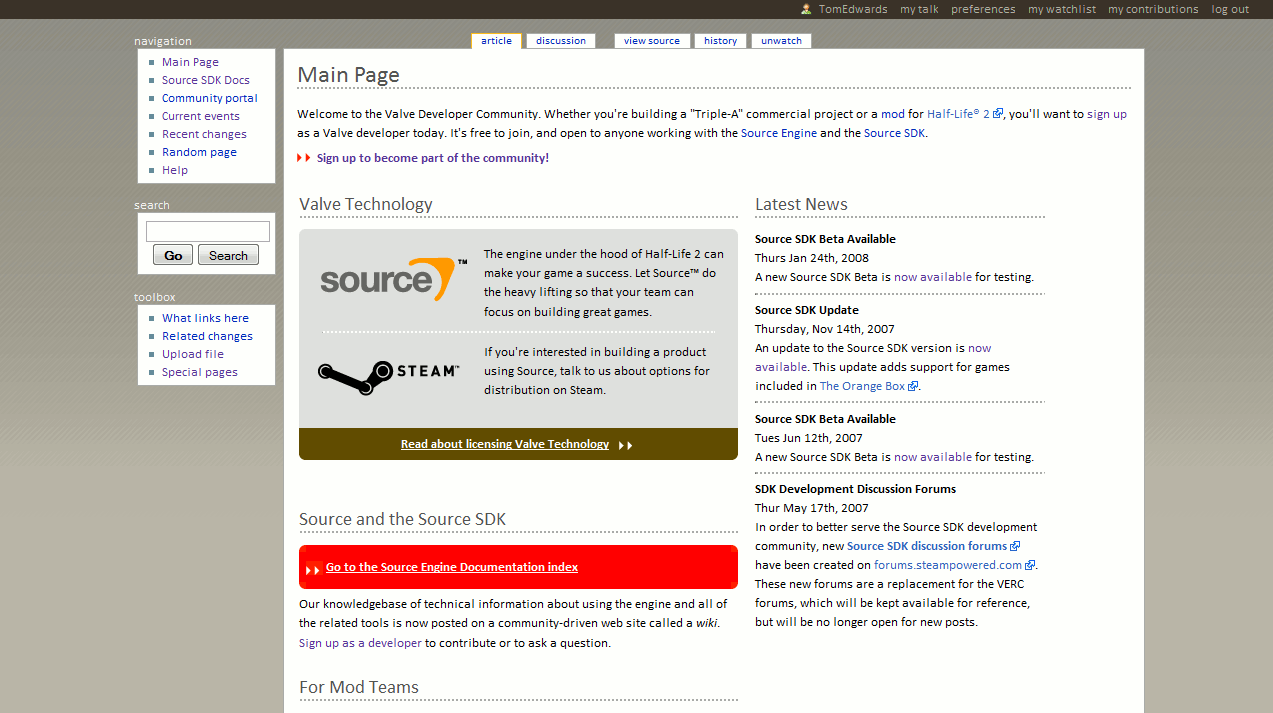Switch to the discussion tab
The height and width of the screenshot is (713, 1273).
pos(561,41)
